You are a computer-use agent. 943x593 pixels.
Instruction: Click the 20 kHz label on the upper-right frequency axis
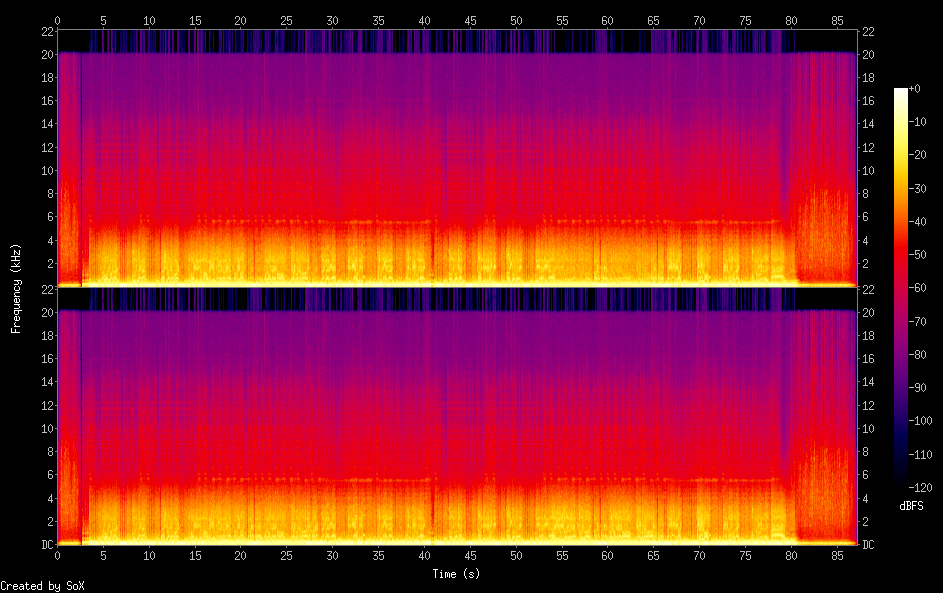pos(868,54)
